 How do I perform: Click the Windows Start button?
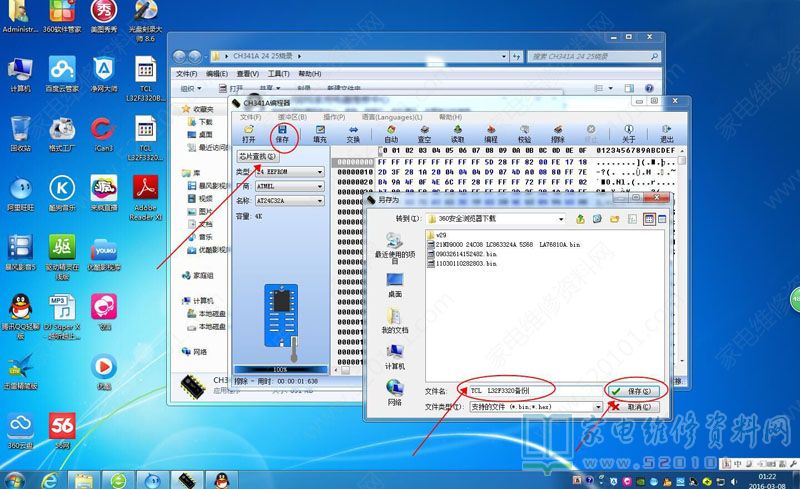coord(13,481)
